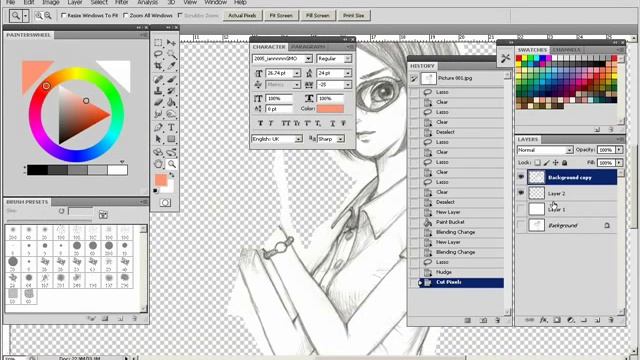640x360 pixels.
Task: Toggle lock position in Layers panel
Action: pos(556,163)
